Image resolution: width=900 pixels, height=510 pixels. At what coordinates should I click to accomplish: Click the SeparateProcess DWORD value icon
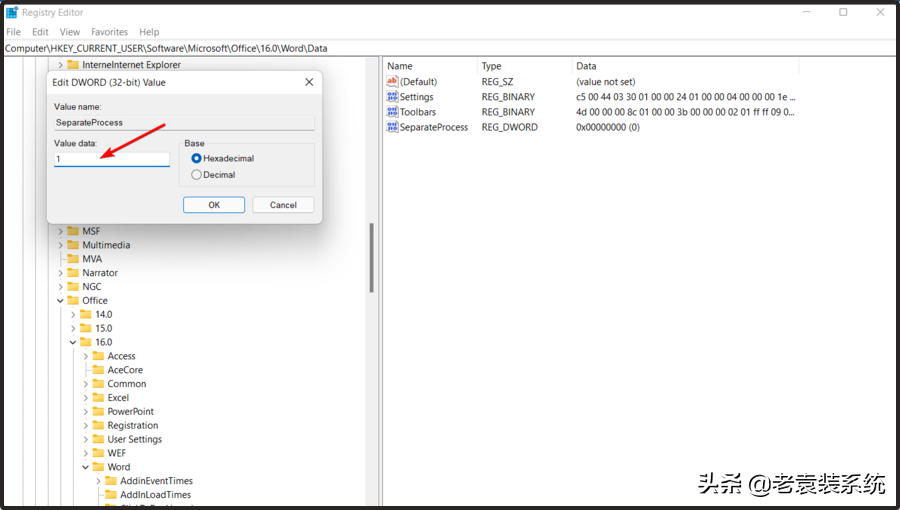click(392, 127)
